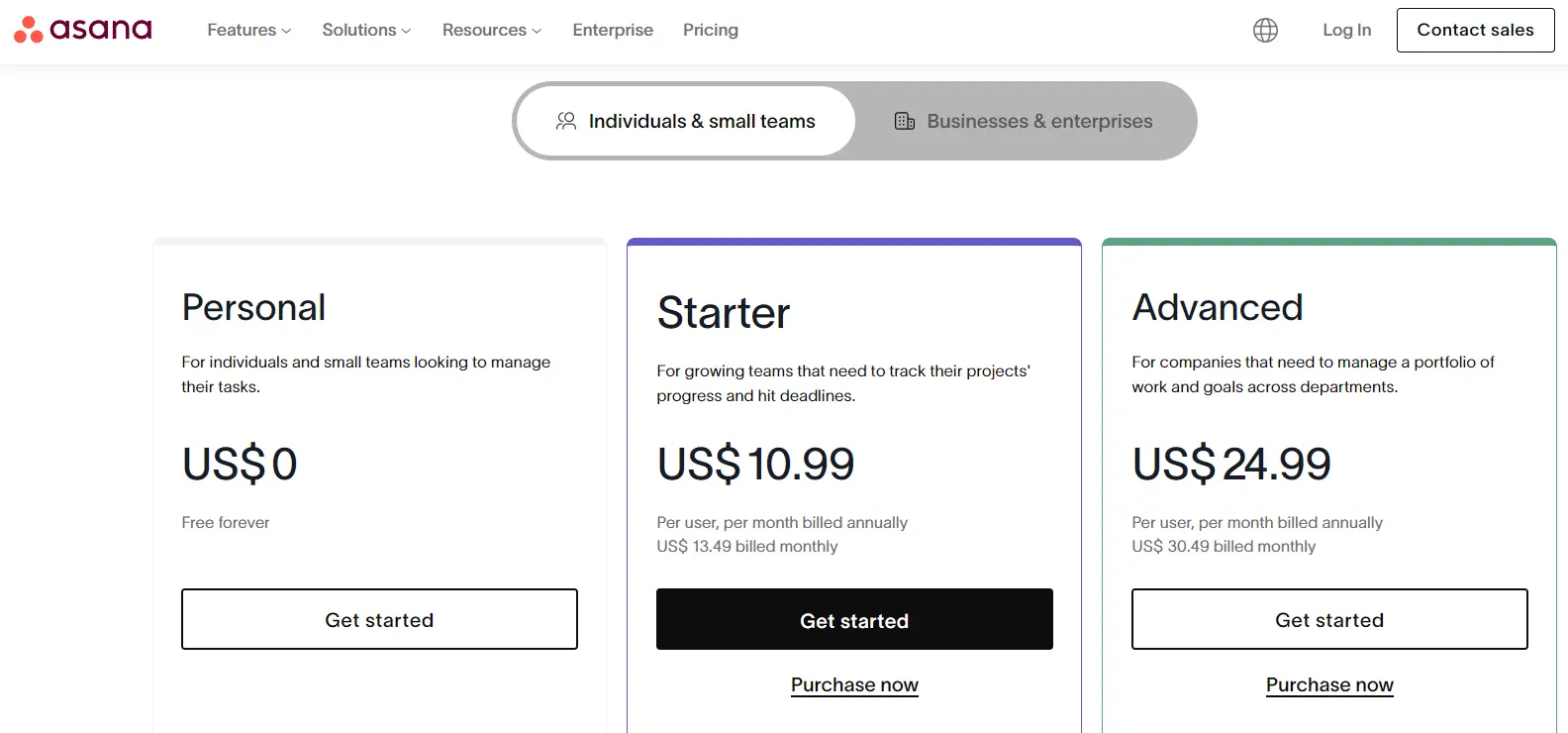Screen dimensions: 1568x733
Task: Click Purchase now under Starter
Action: [x=854, y=684]
